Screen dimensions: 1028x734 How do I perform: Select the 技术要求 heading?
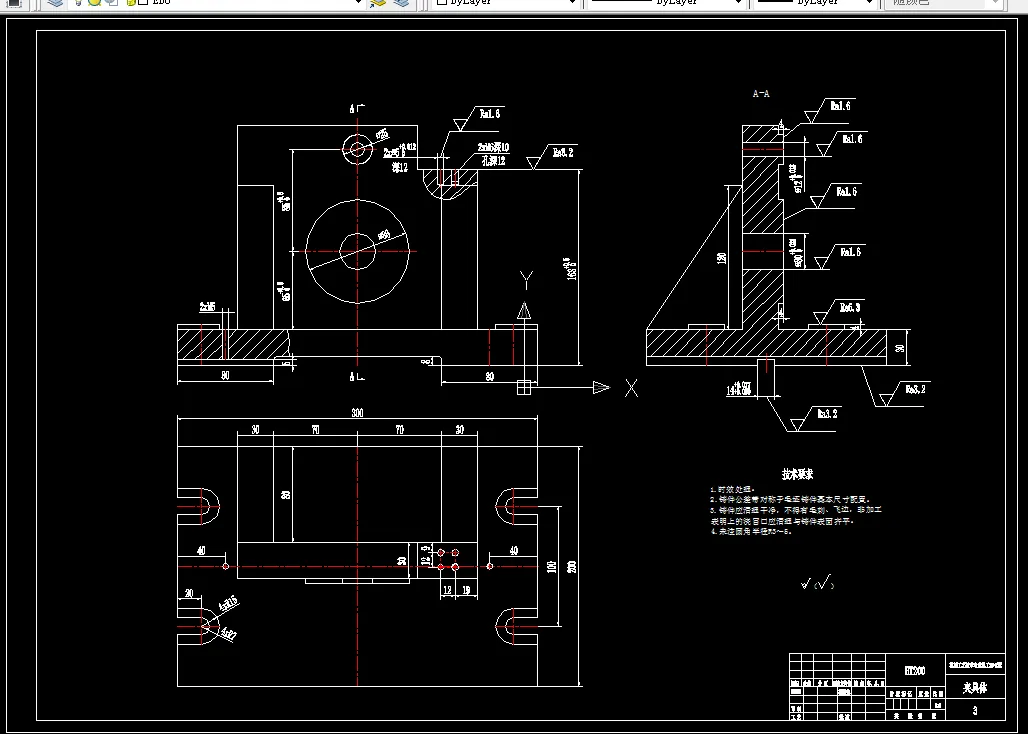797,474
